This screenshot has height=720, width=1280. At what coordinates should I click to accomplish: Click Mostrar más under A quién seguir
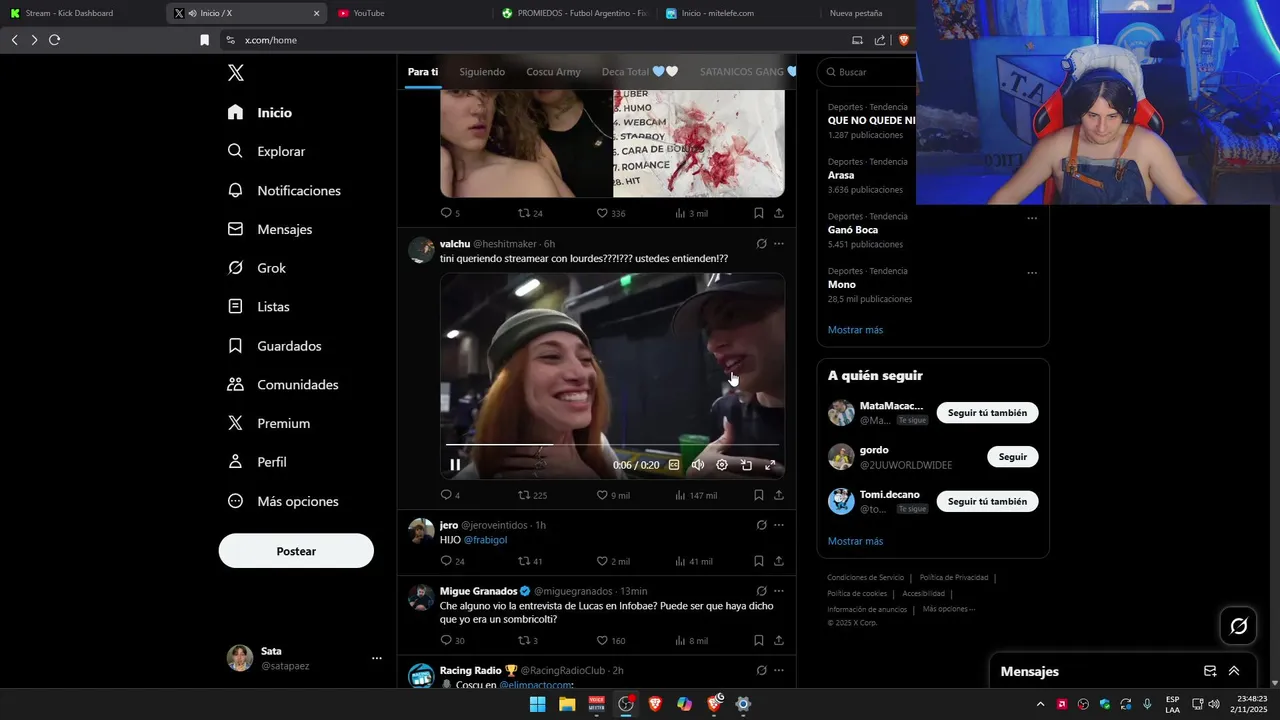pyautogui.click(x=855, y=541)
